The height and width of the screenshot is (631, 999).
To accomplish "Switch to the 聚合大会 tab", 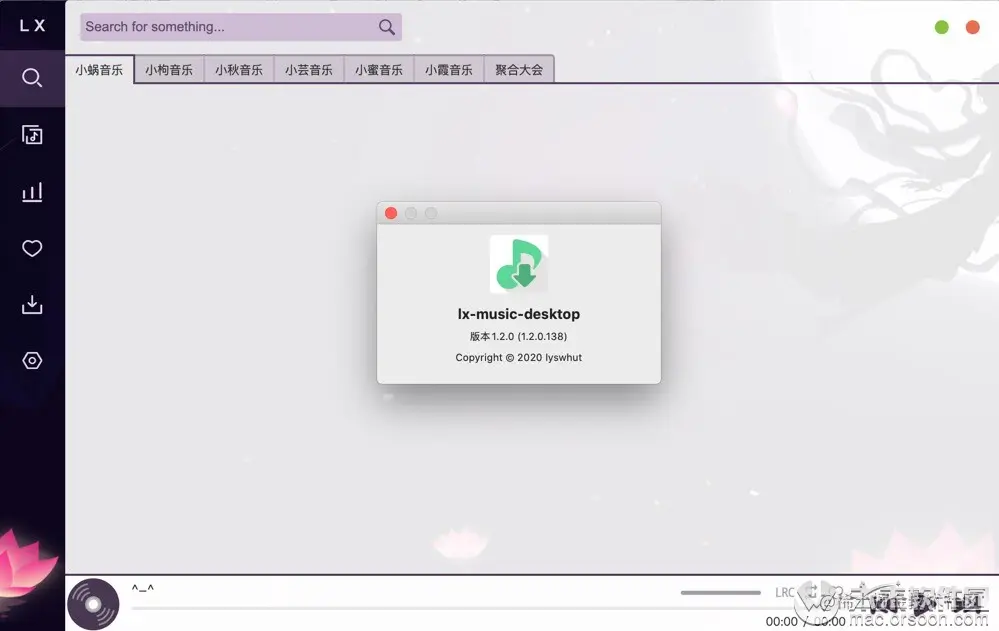I will pyautogui.click(x=519, y=69).
